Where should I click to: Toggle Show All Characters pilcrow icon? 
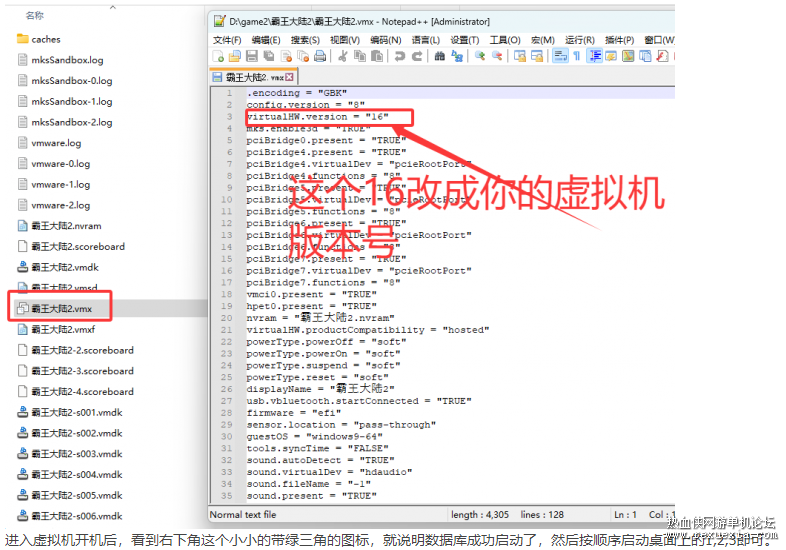[x=577, y=56]
